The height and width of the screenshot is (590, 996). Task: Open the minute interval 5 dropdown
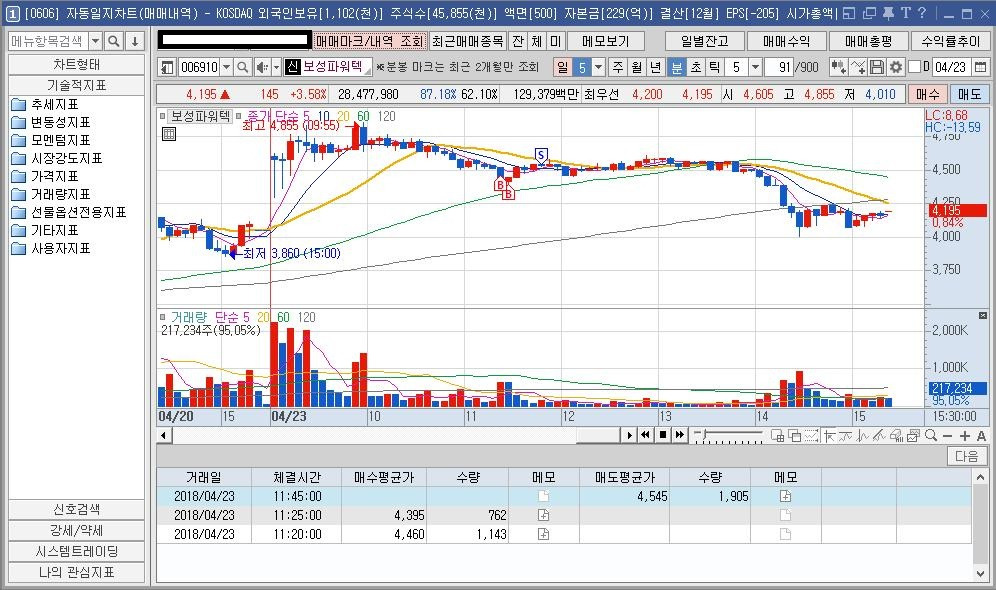click(x=755, y=67)
